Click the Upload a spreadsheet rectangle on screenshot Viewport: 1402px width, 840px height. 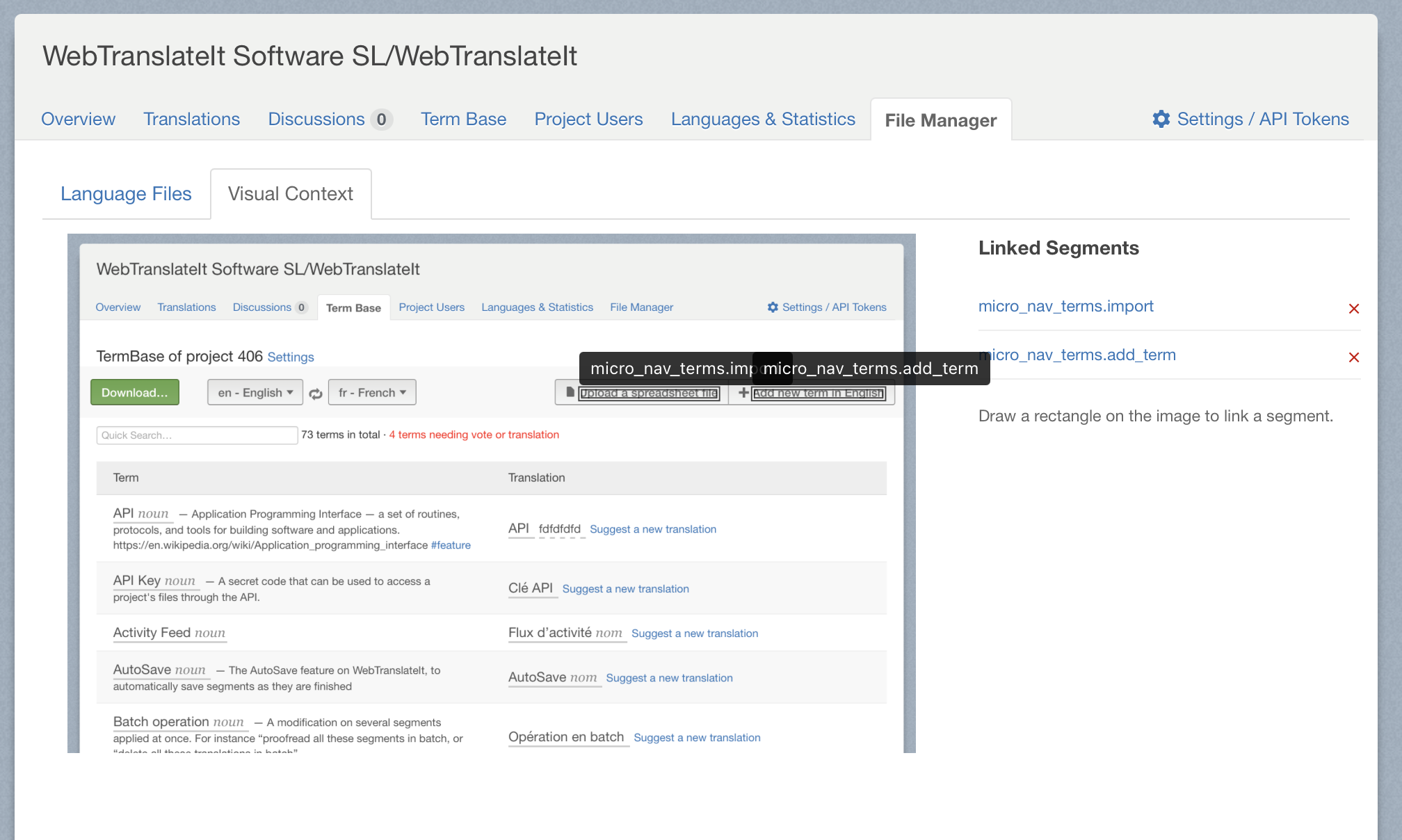(649, 394)
